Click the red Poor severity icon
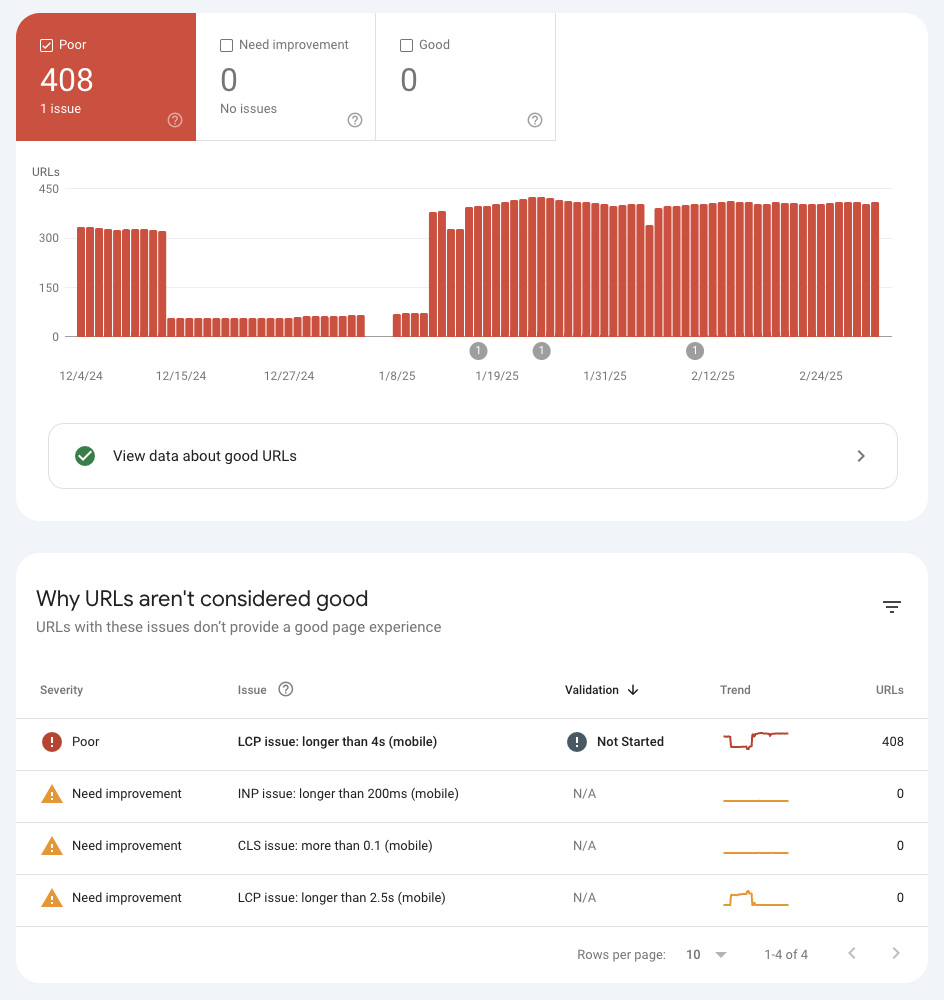The image size is (944, 1000). click(x=51, y=742)
